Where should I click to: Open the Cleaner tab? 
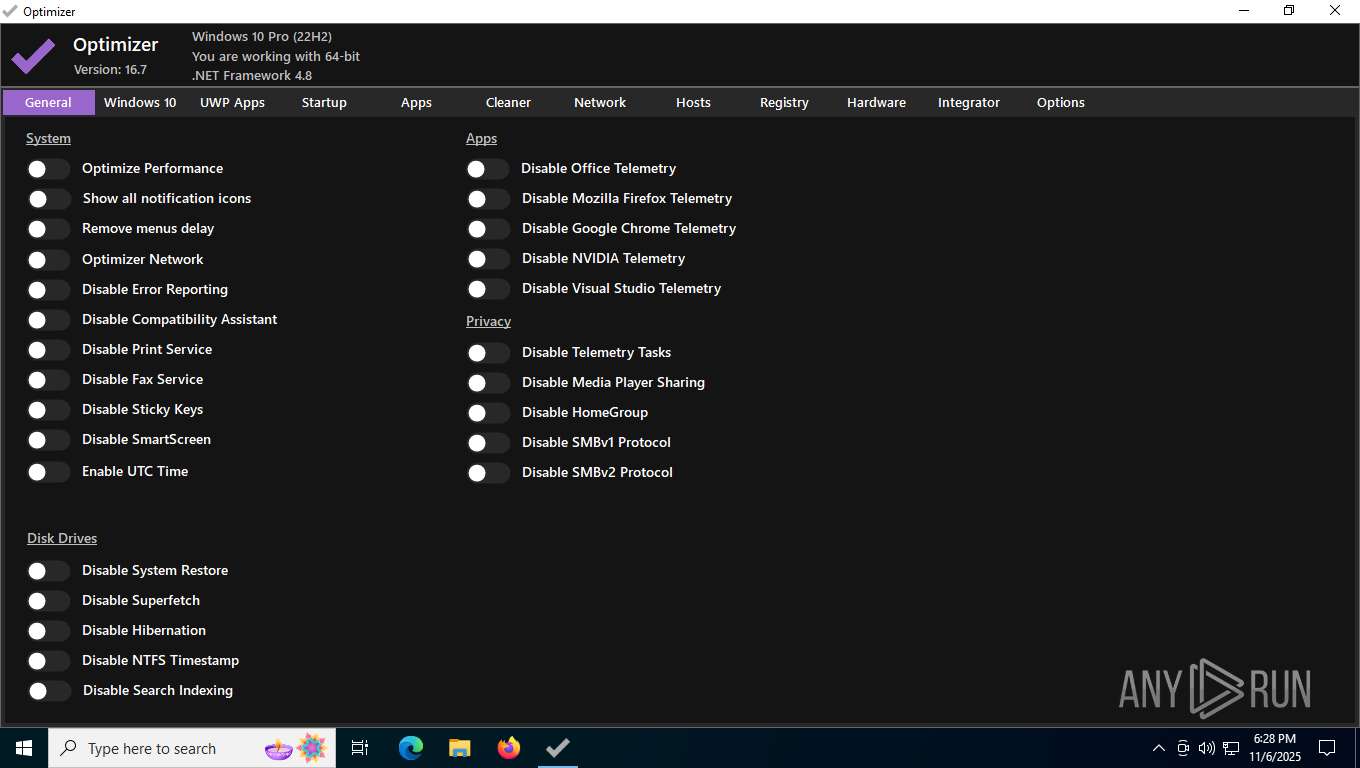[508, 102]
